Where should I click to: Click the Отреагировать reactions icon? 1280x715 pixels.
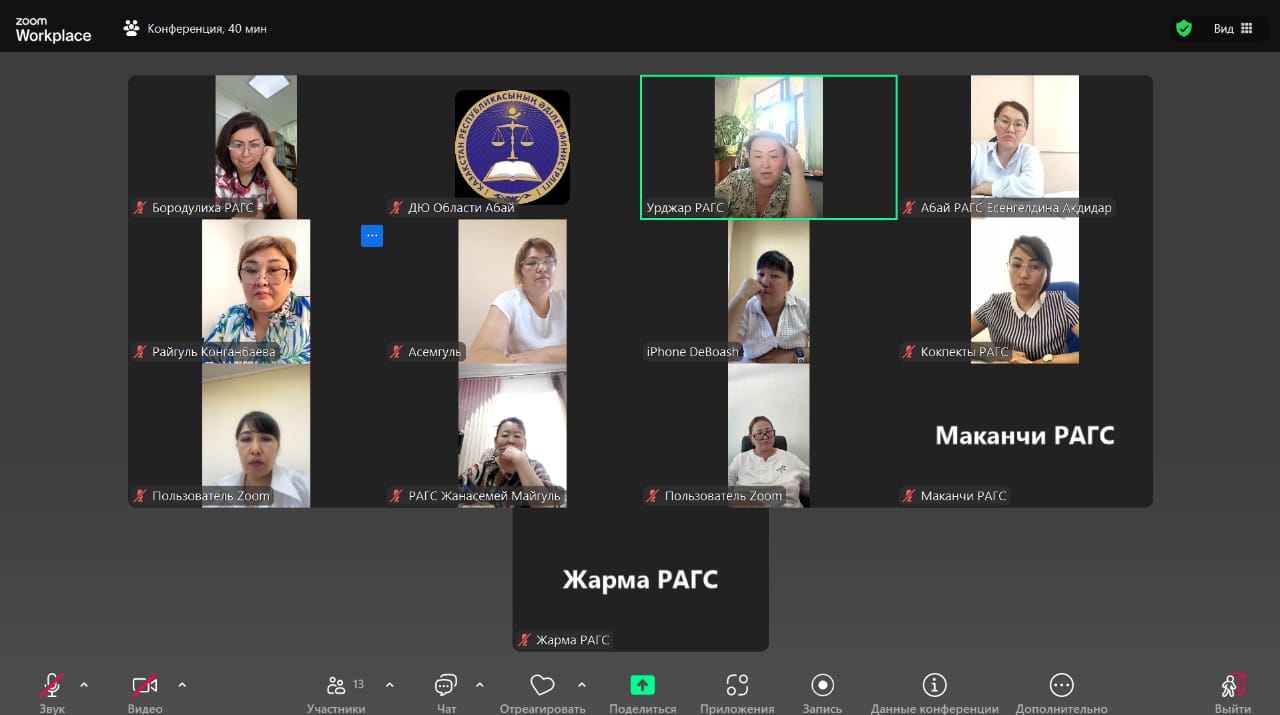541,686
